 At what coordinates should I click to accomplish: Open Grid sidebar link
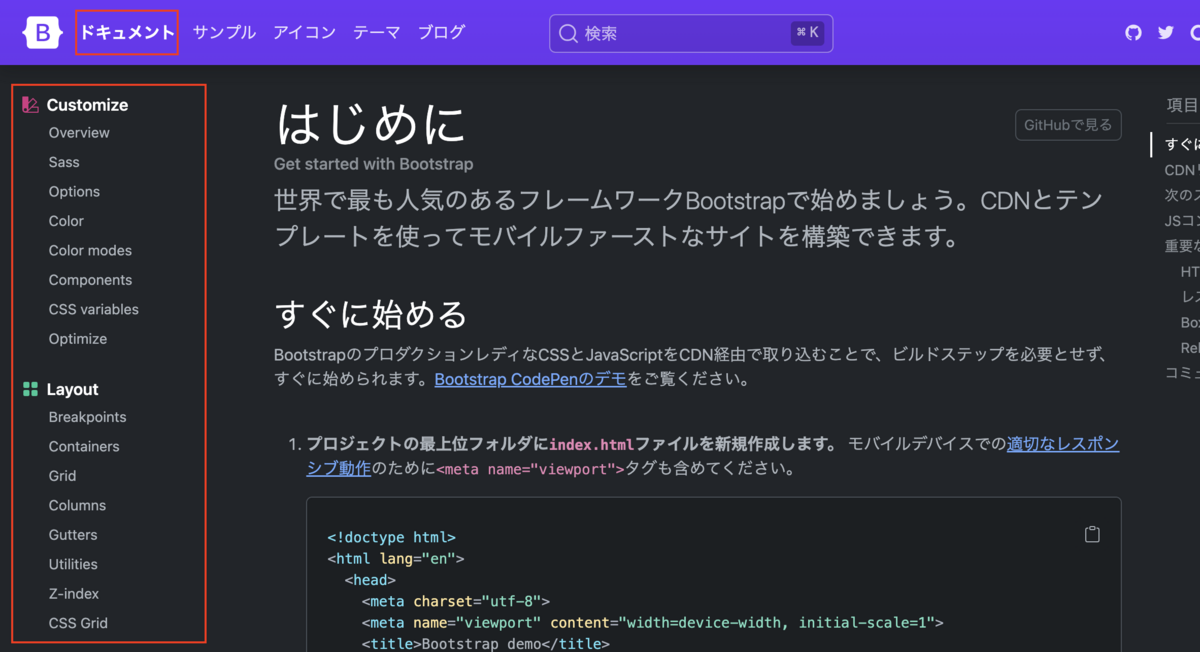pos(62,476)
